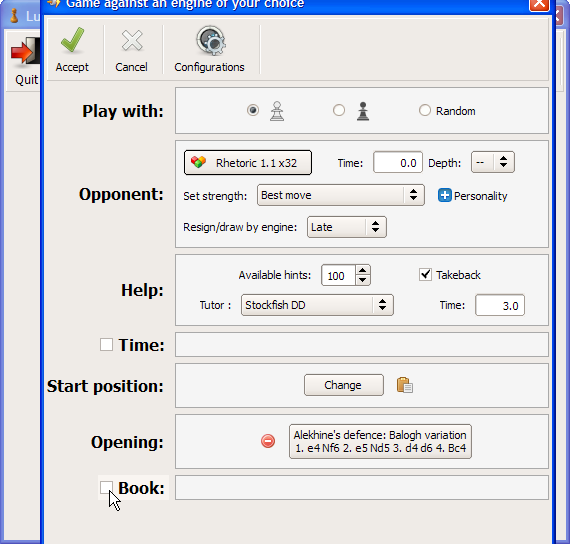The width and height of the screenshot is (570, 544).
Task: Click the green Accept checkmark icon
Action: pyautogui.click(x=72, y=40)
